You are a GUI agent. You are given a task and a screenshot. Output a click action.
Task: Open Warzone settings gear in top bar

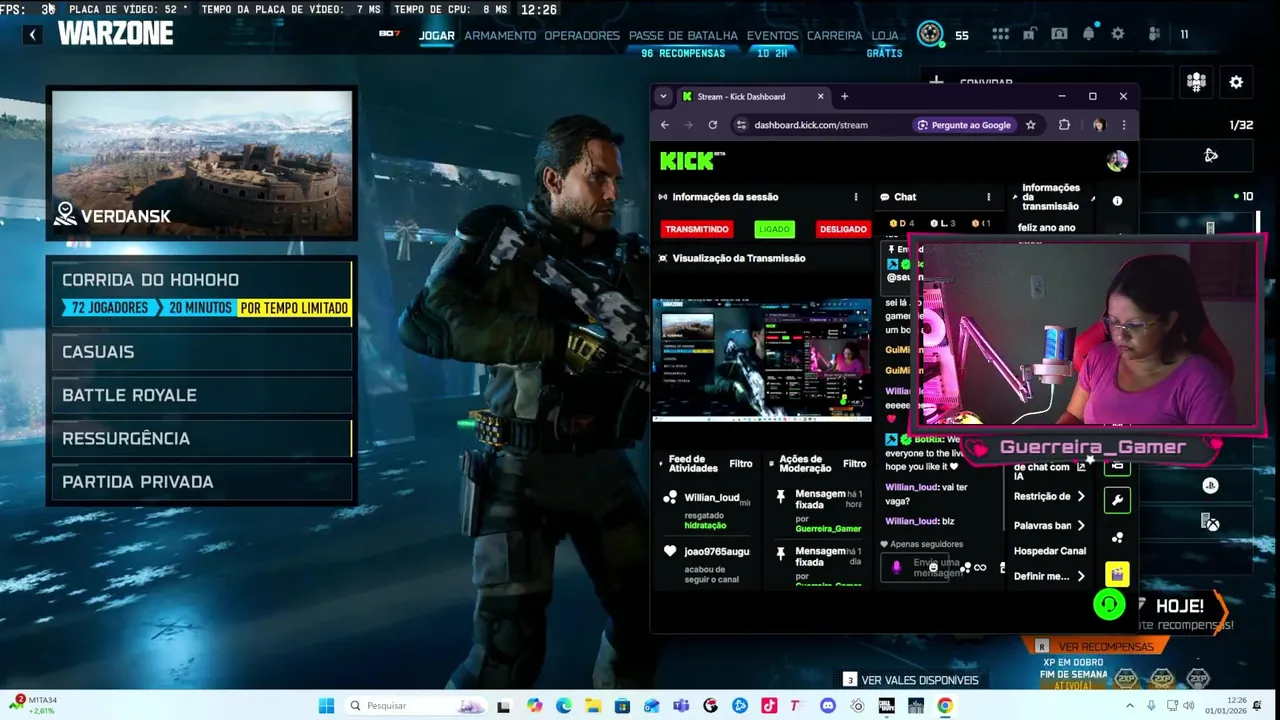tap(1118, 34)
